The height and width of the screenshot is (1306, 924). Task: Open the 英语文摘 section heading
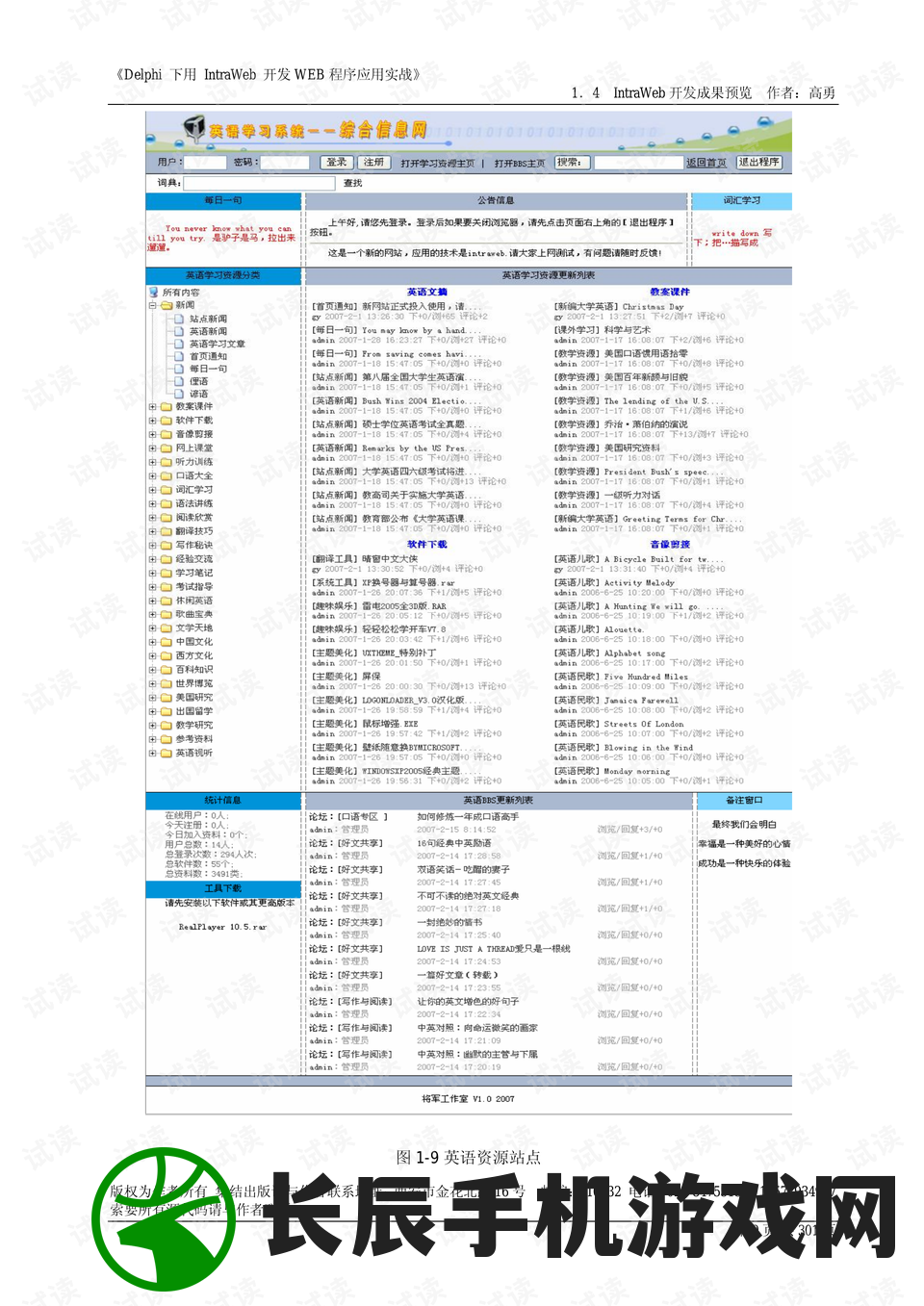(x=426, y=292)
